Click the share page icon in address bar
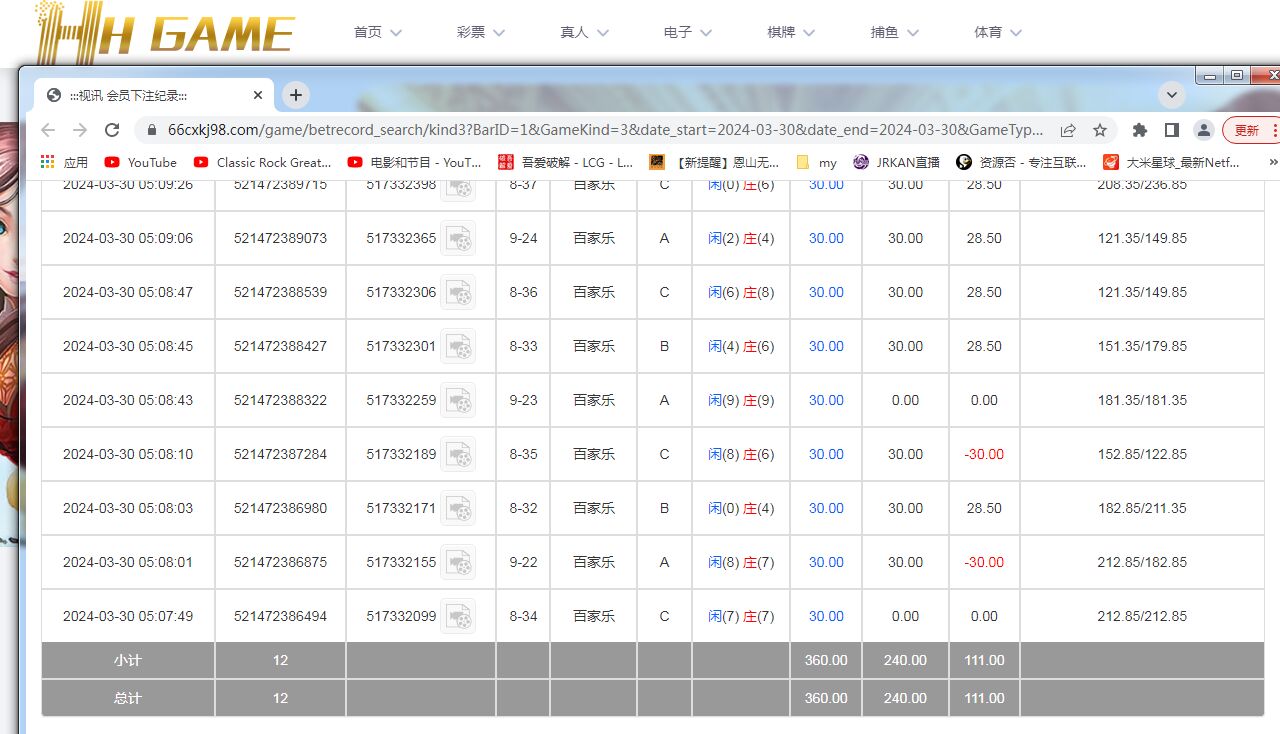Screen dimensions: 1280x734 (1068, 130)
